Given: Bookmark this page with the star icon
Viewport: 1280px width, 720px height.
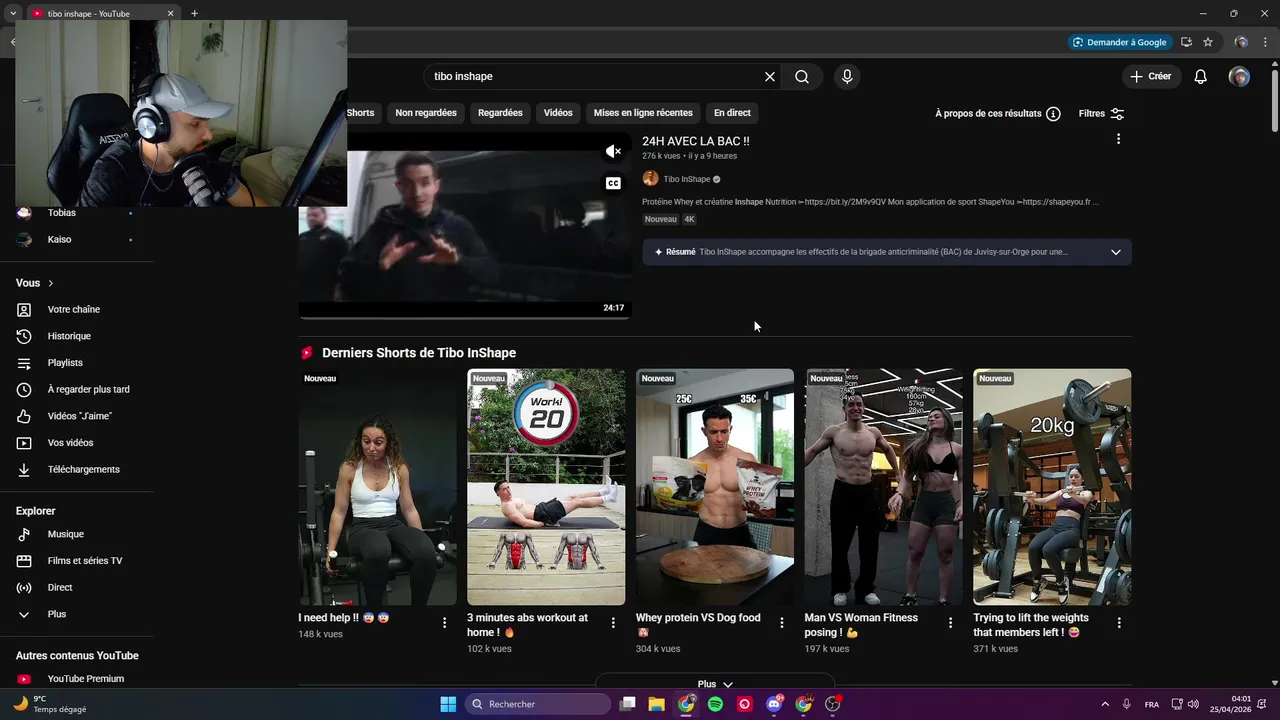Looking at the screenshot, I should pyautogui.click(x=1208, y=42).
